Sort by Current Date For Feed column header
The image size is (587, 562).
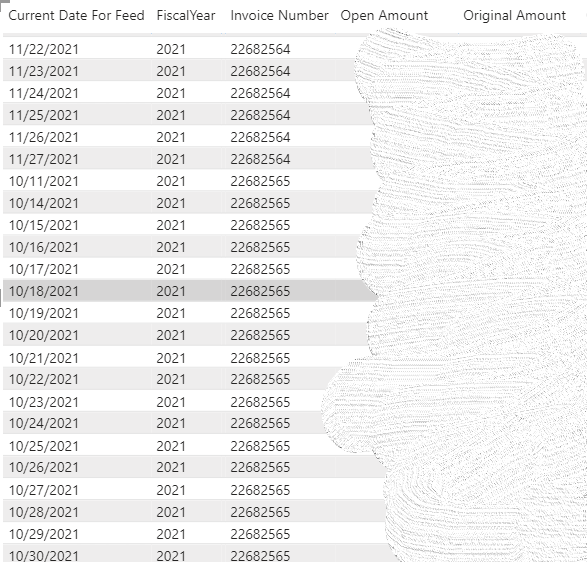point(76,16)
